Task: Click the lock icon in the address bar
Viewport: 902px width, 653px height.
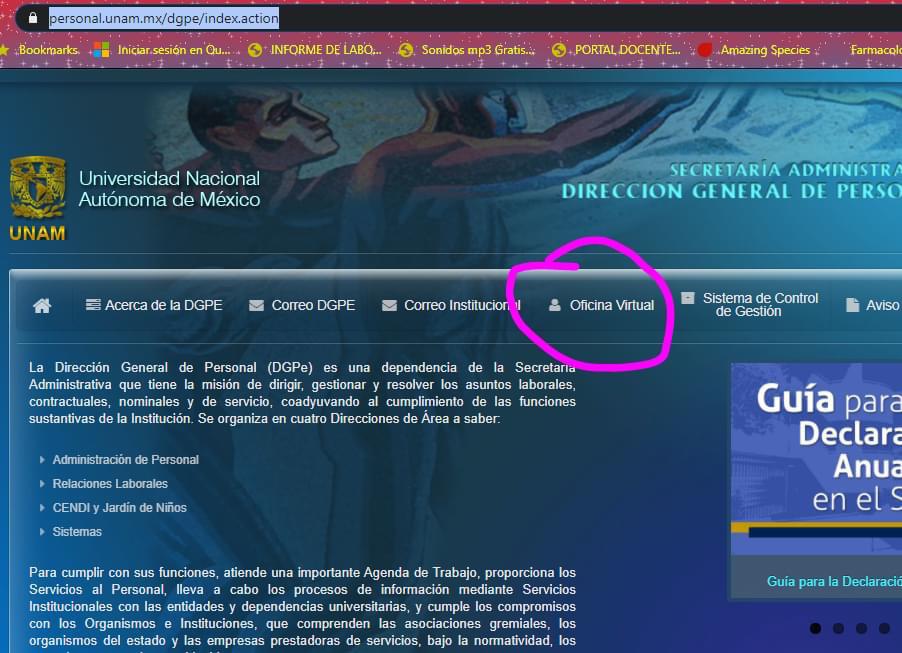Action: click(x=33, y=18)
